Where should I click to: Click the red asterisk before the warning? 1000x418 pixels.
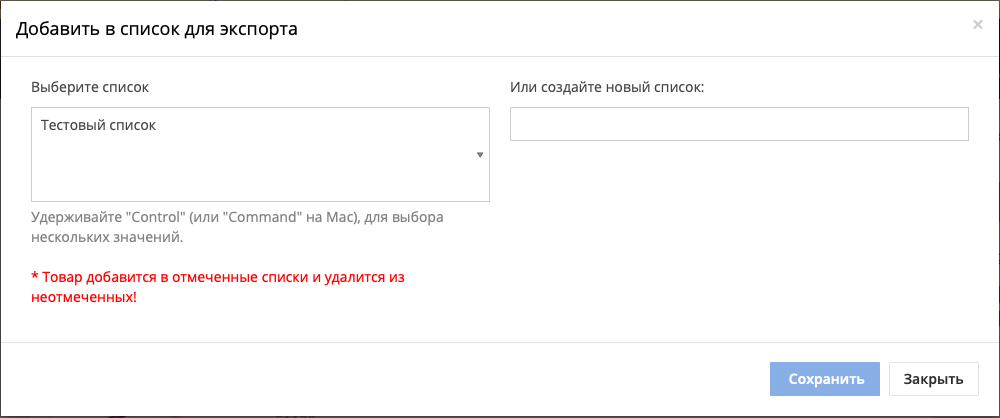(35, 276)
